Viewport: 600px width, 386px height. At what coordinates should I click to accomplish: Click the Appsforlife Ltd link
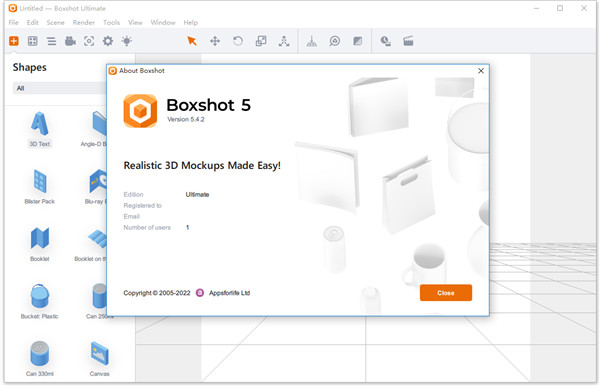(x=229, y=293)
